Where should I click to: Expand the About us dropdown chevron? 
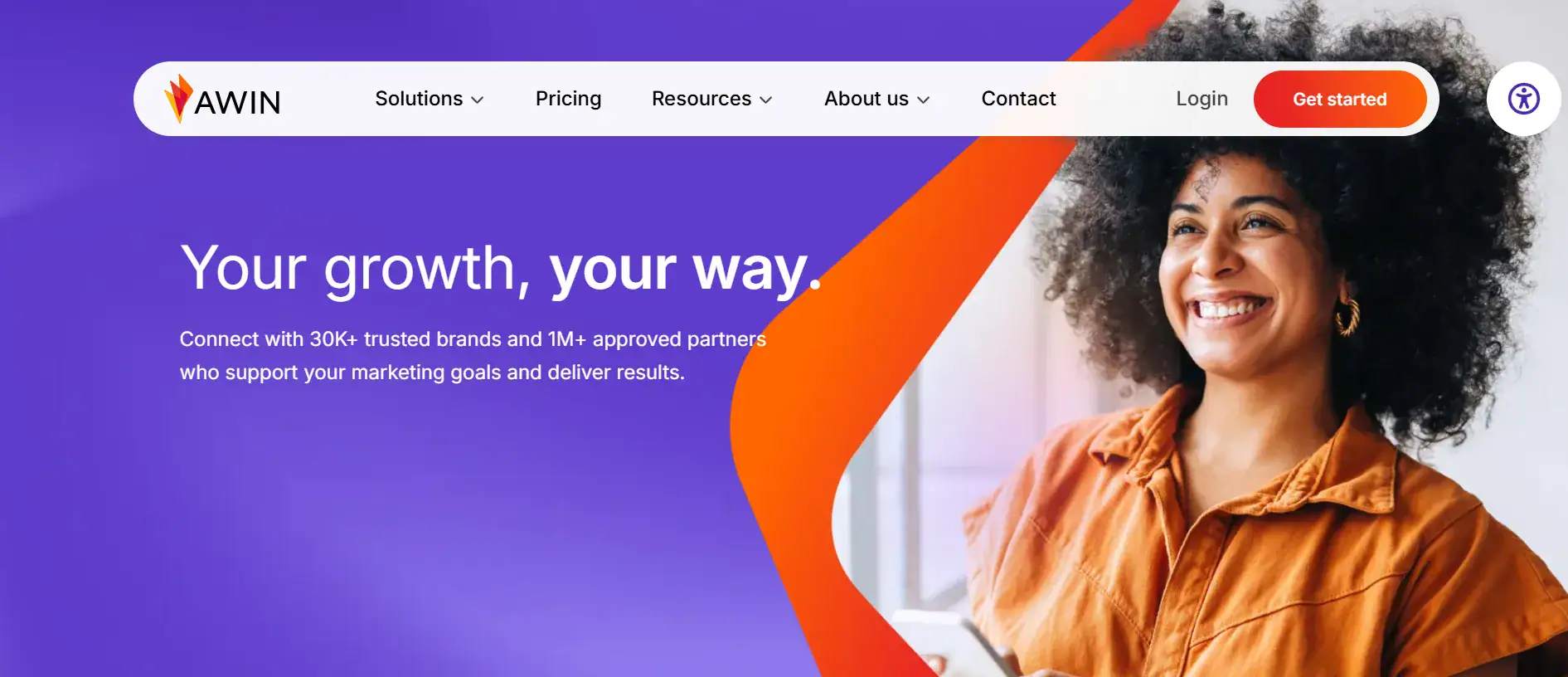924,100
